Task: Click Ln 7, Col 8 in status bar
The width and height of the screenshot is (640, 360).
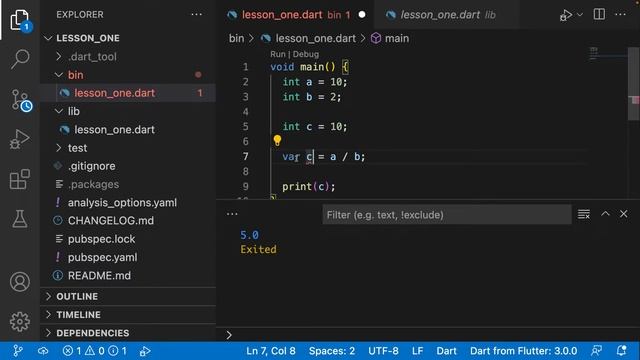Action: (271, 351)
